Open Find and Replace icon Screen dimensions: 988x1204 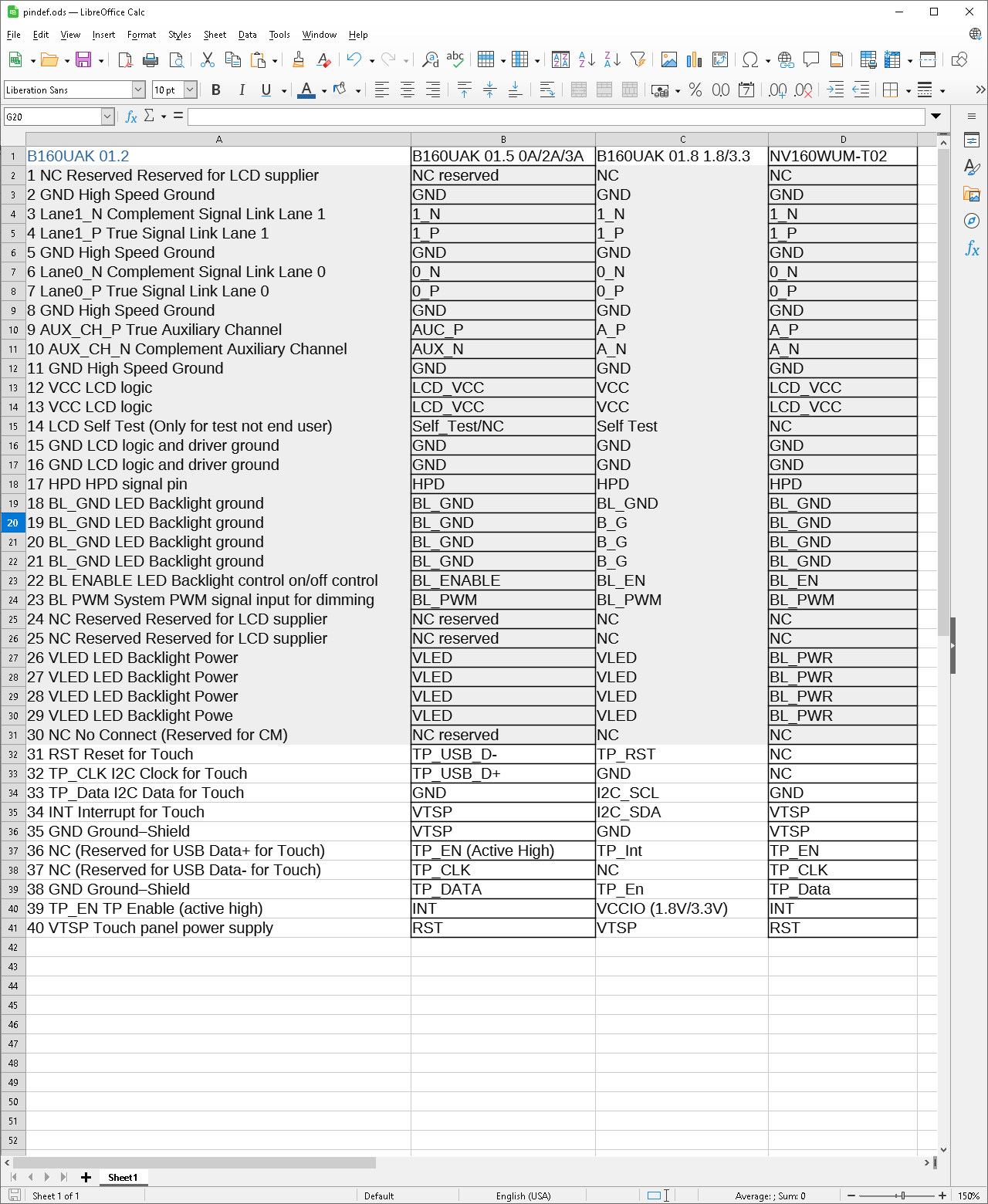tap(431, 60)
